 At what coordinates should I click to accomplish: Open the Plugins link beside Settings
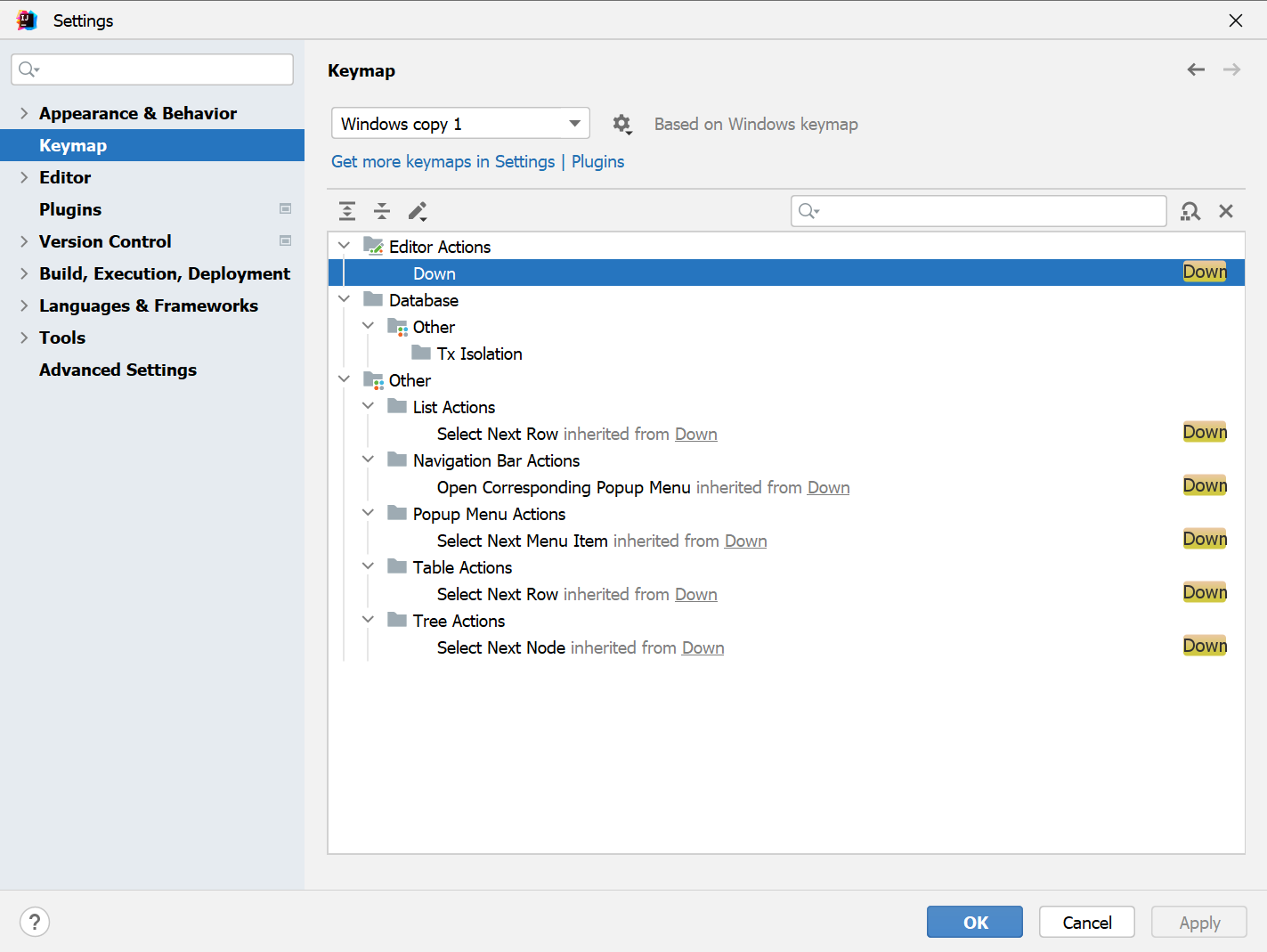[x=597, y=161]
